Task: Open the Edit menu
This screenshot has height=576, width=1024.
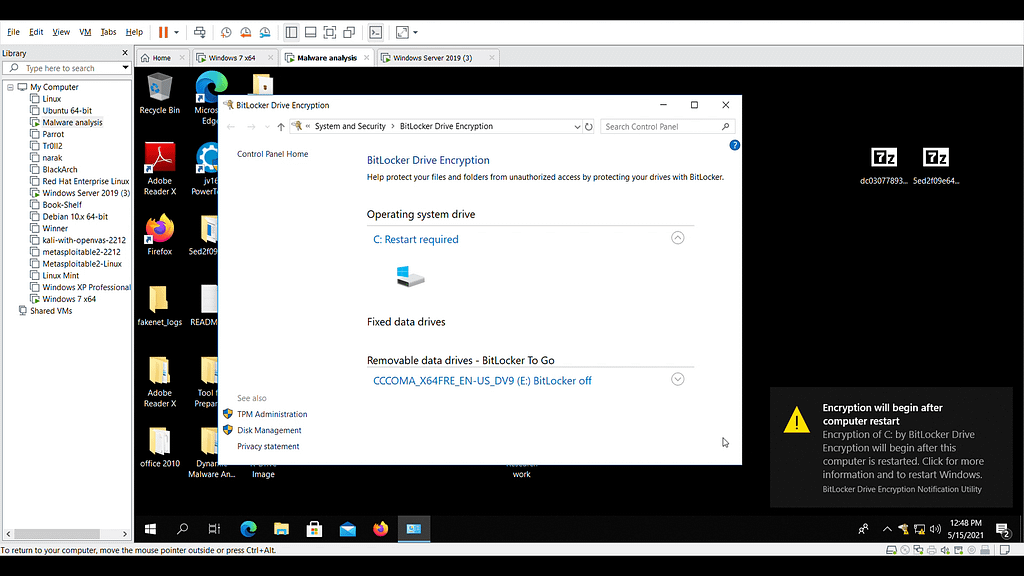Action: 36,32
